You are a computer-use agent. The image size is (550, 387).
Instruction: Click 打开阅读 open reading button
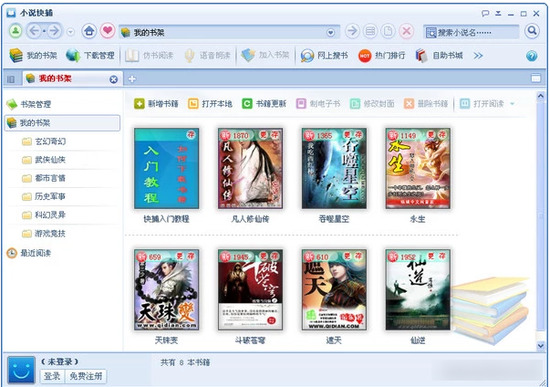[x=482, y=104]
